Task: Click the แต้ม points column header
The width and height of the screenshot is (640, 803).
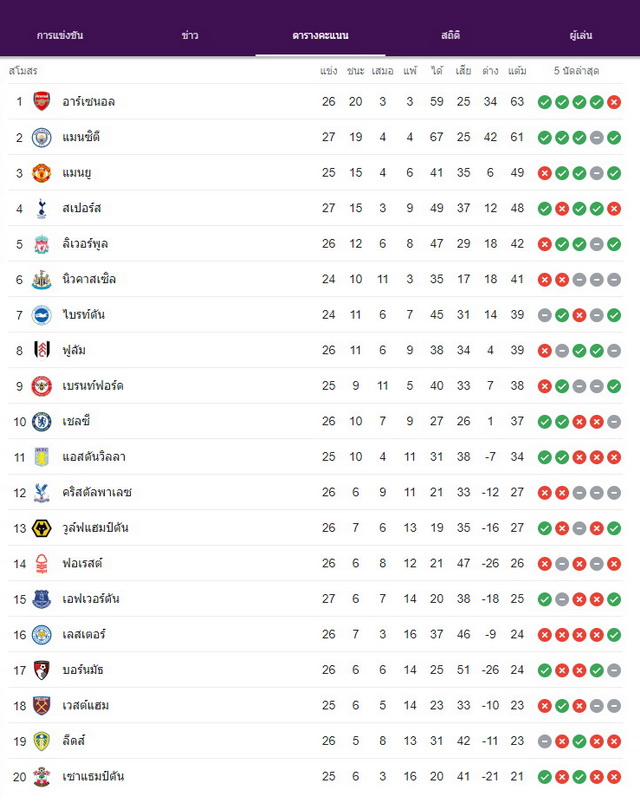Action: [x=517, y=71]
